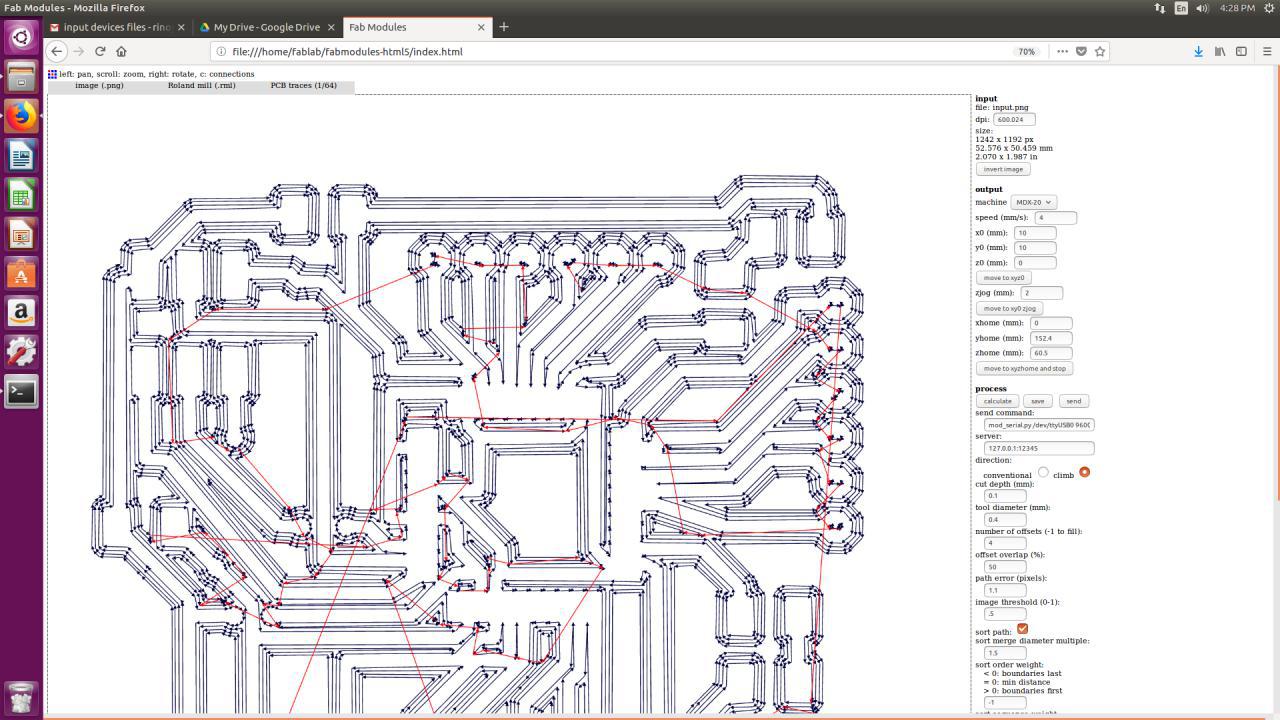Click the network indicator in top panel
Viewport: 1280px width, 720px height.
1159,8
